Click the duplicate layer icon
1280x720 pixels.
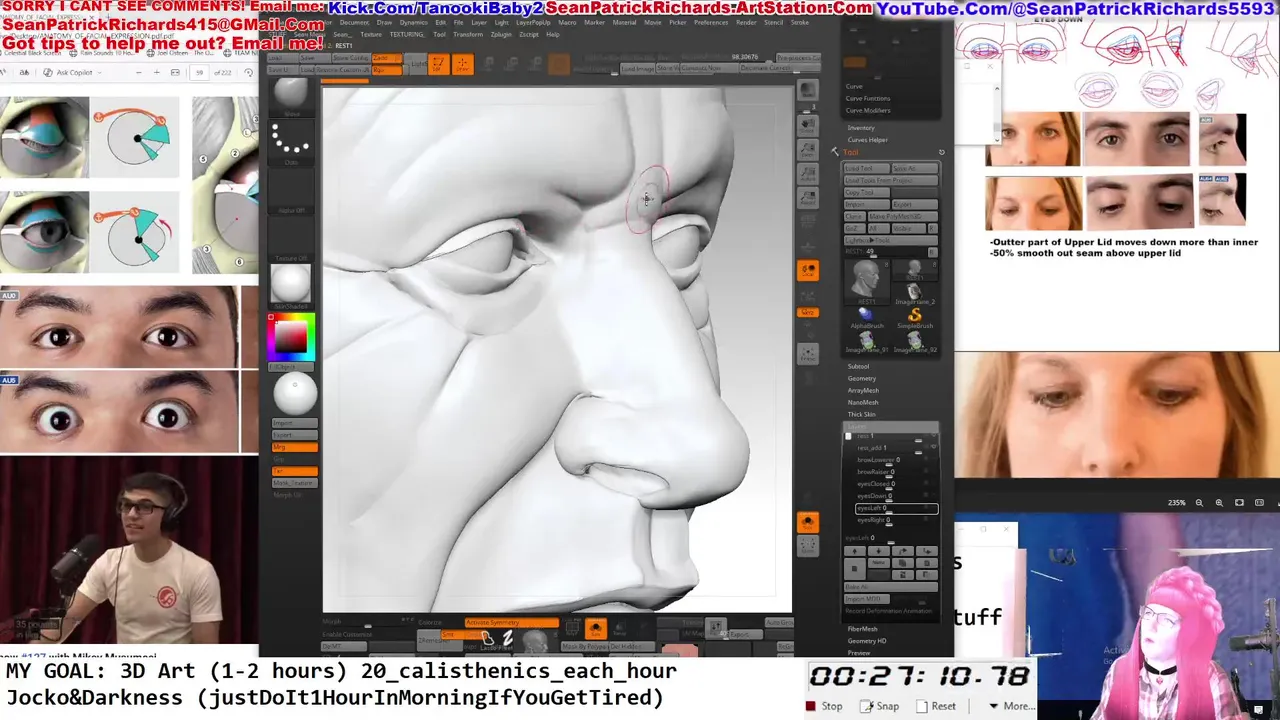point(903,563)
